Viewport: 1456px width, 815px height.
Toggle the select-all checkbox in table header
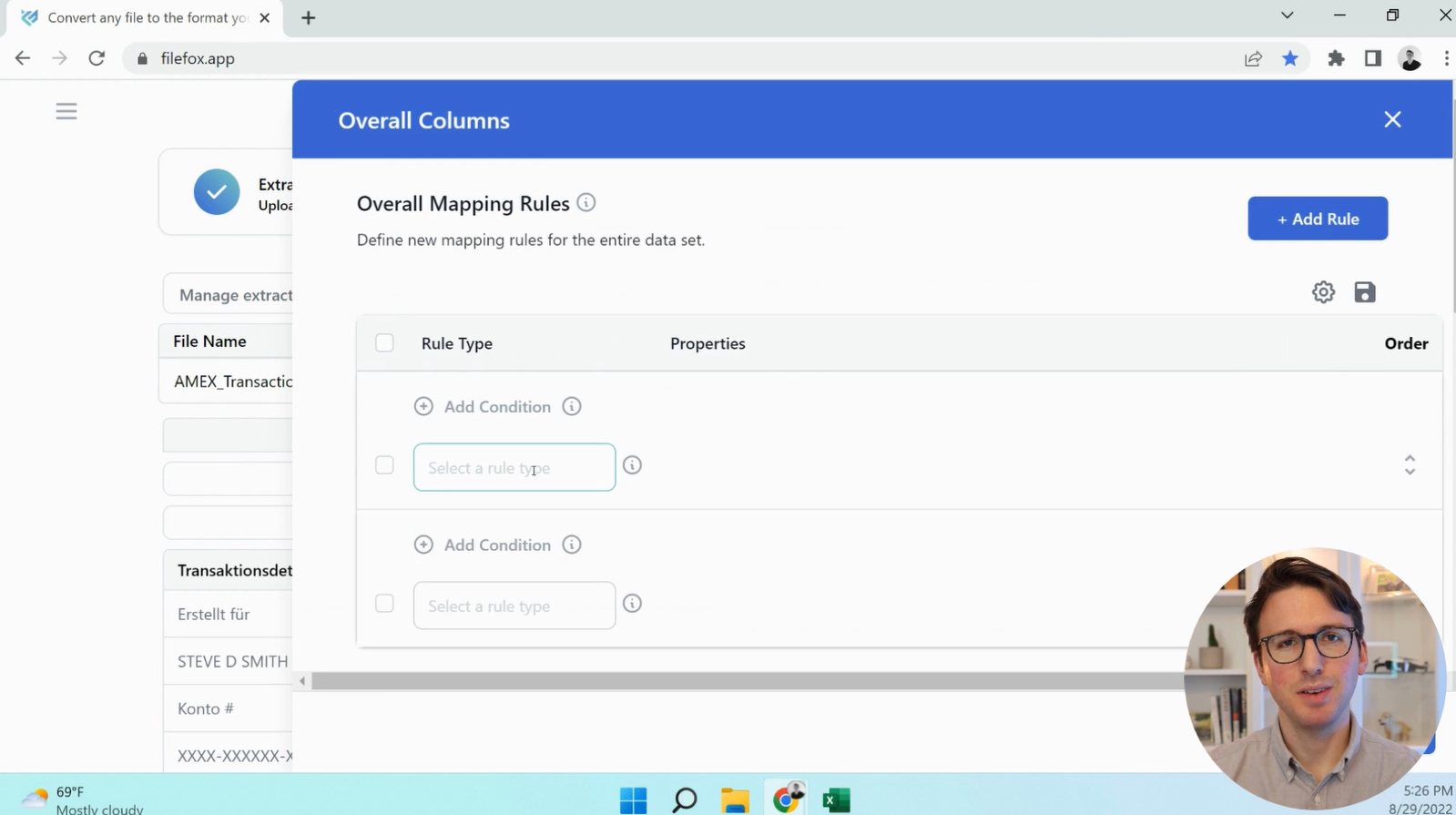point(384,343)
